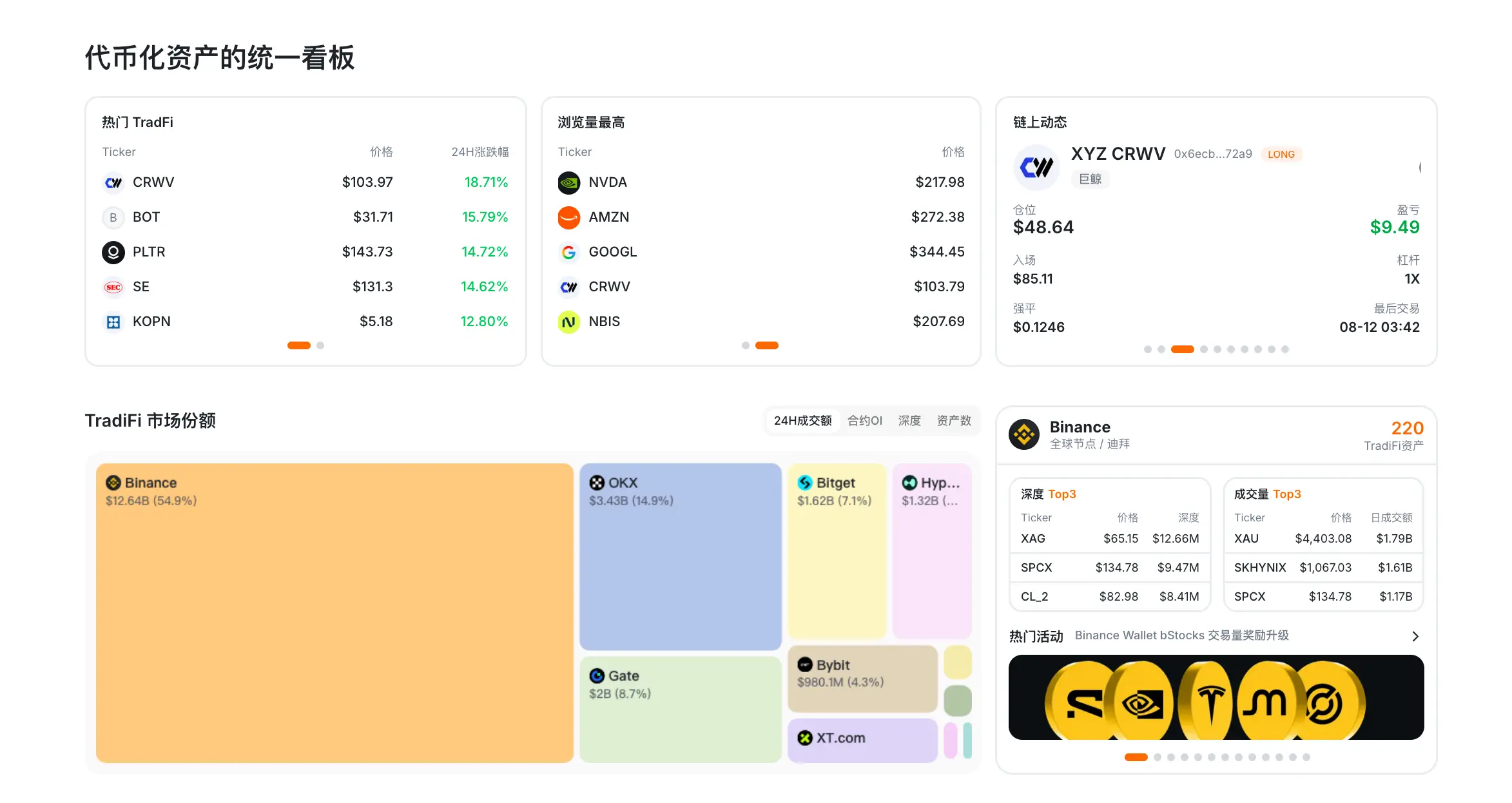Click the 巨鲸 whale tag
The width and height of the screenshot is (1512, 803).
pyautogui.click(x=1090, y=179)
